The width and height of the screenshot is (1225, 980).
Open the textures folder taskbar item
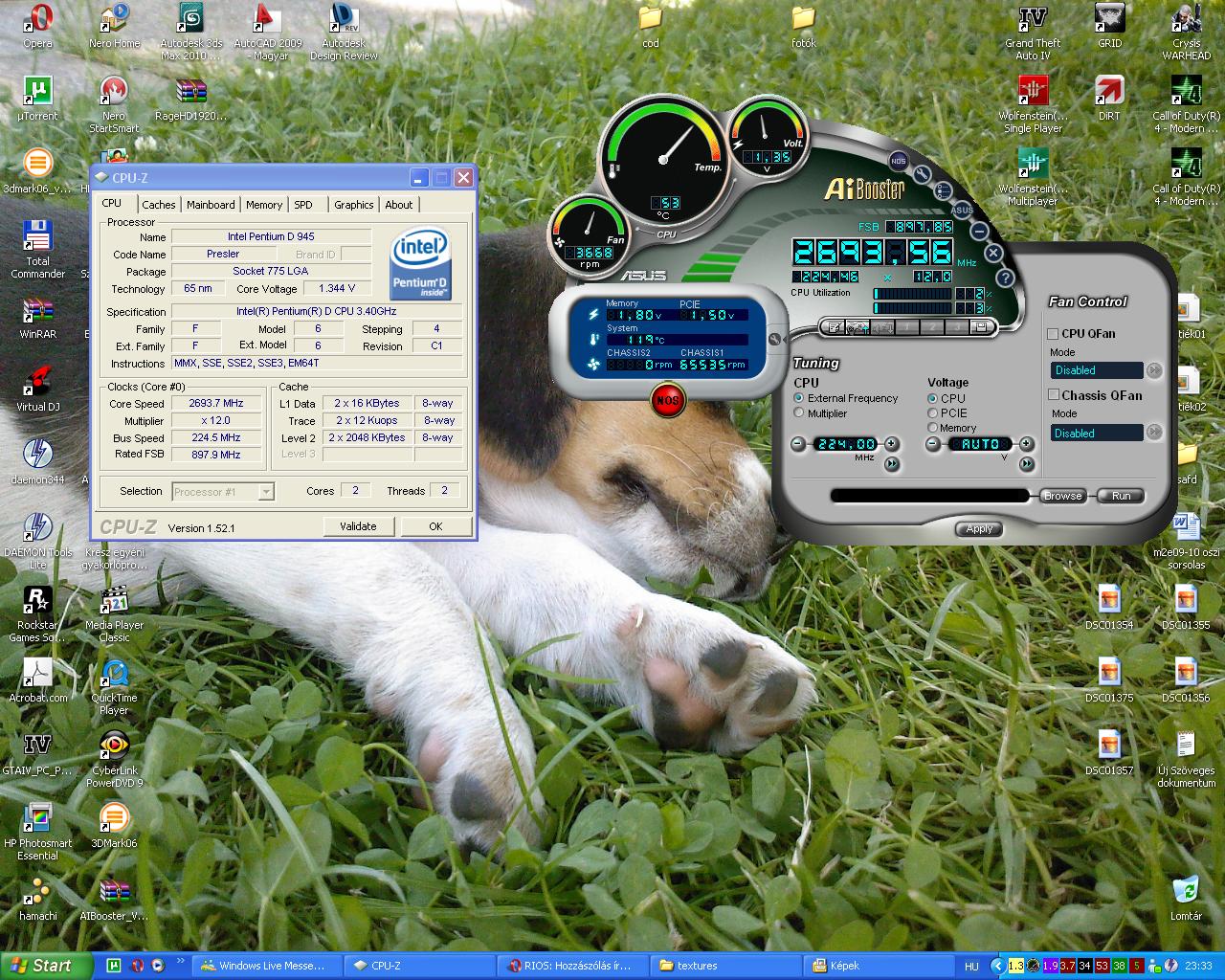tap(725, 966)
